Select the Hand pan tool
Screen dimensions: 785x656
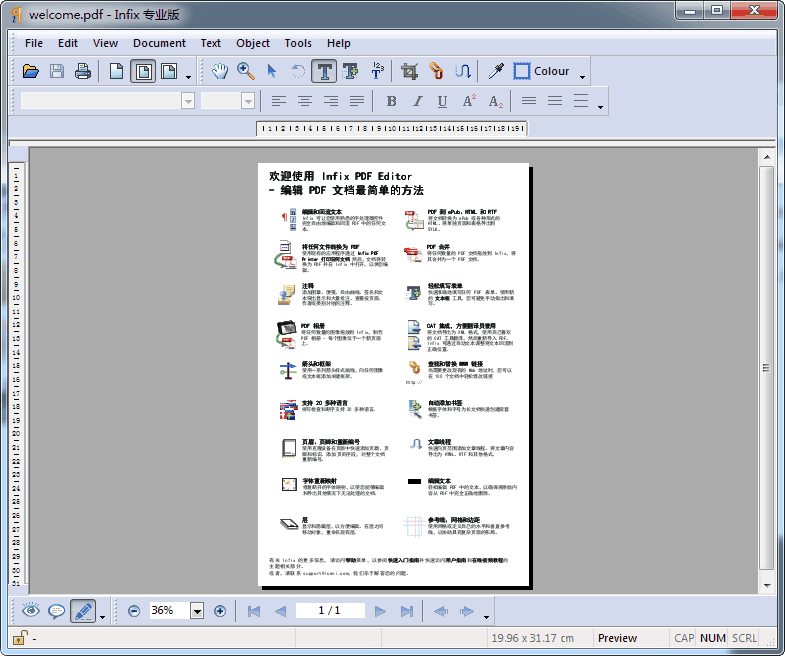click(219, 71)
